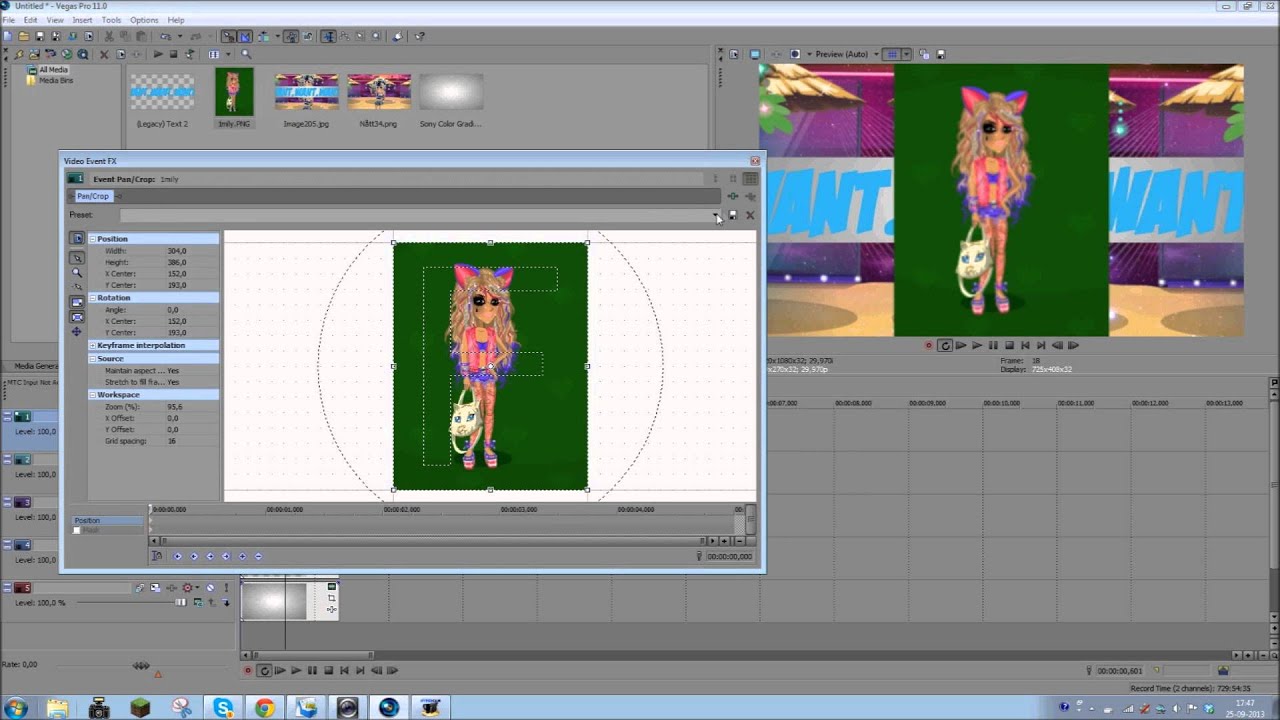
Task: Click the Delete Keyframe minus diamond button
Action: [258, 556]
